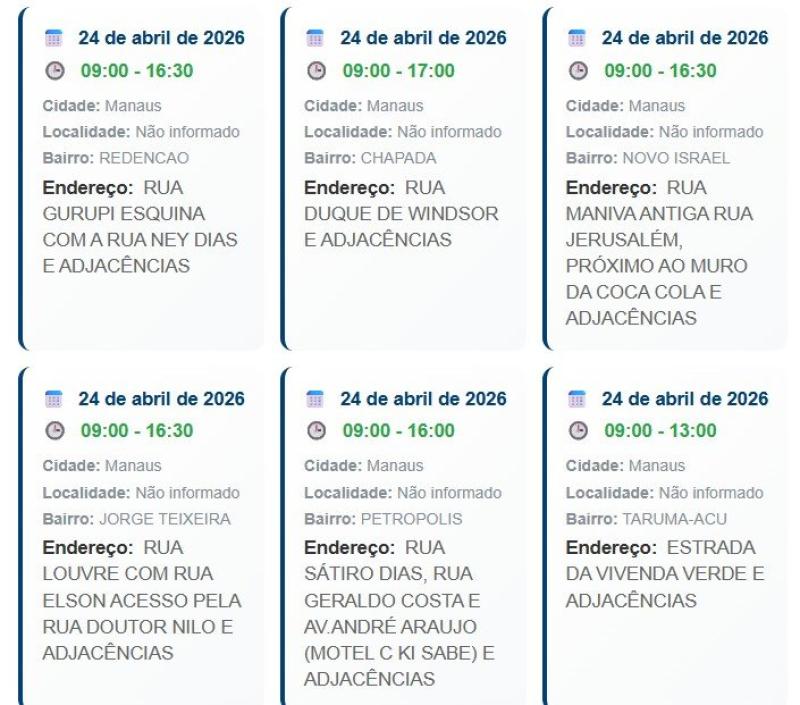Click the 09:00 - 17:00 time range
The image size is (800, 705).
pyautogui.click(x=398, y=71)
